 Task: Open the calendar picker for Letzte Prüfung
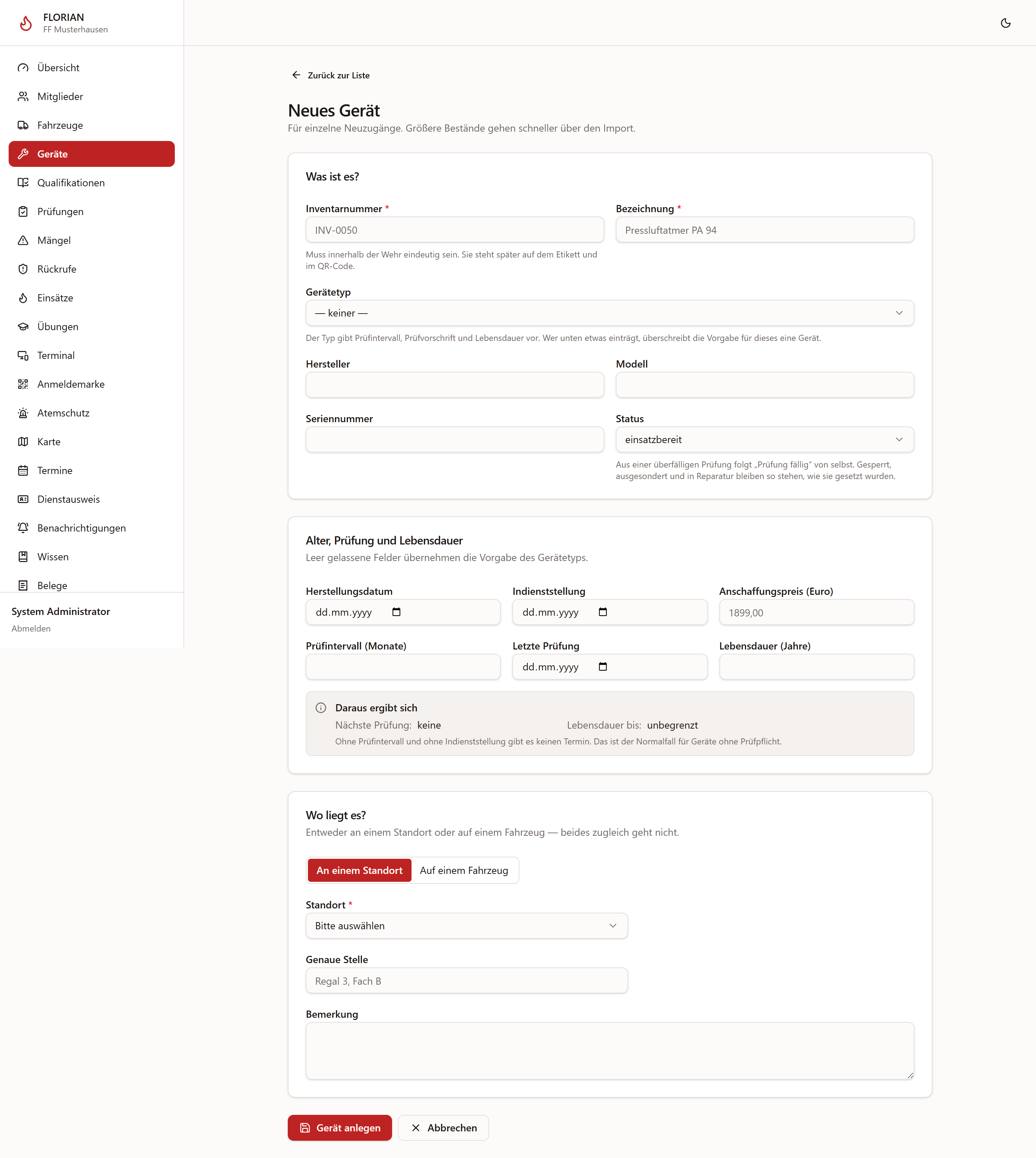(603, 666)
